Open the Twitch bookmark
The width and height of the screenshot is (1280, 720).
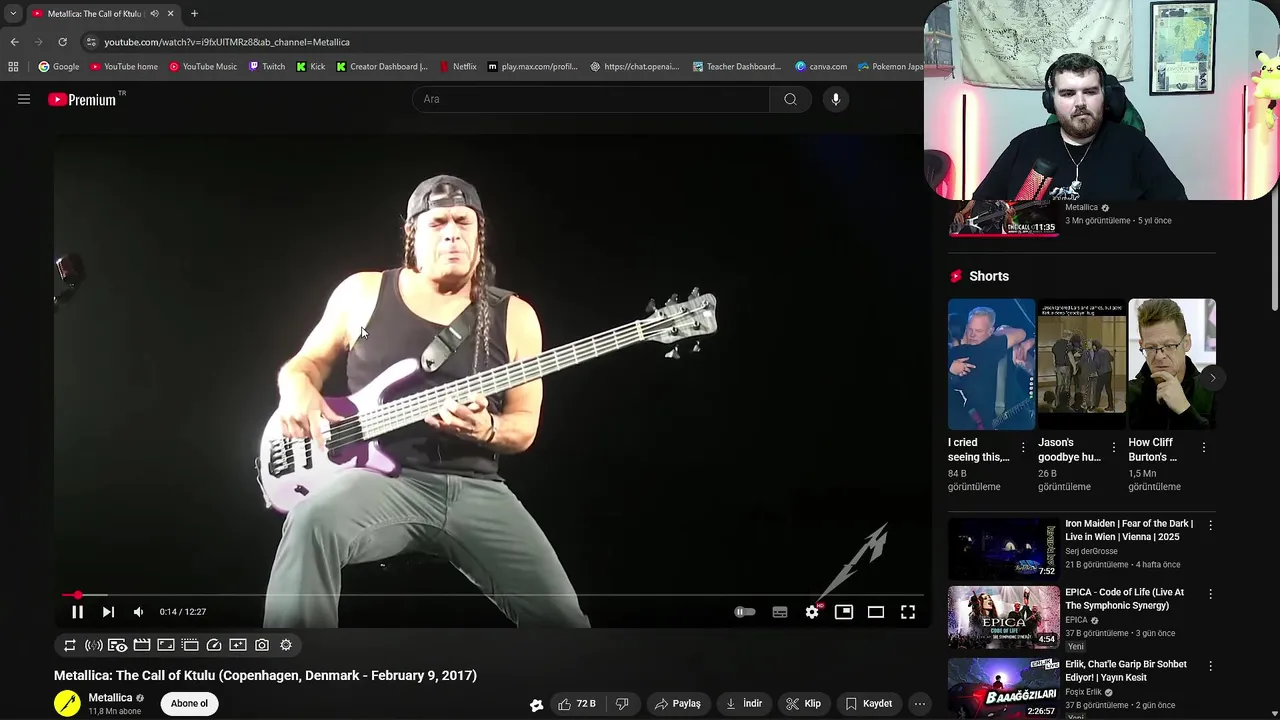pyautogui.click(x=267, y=67)
